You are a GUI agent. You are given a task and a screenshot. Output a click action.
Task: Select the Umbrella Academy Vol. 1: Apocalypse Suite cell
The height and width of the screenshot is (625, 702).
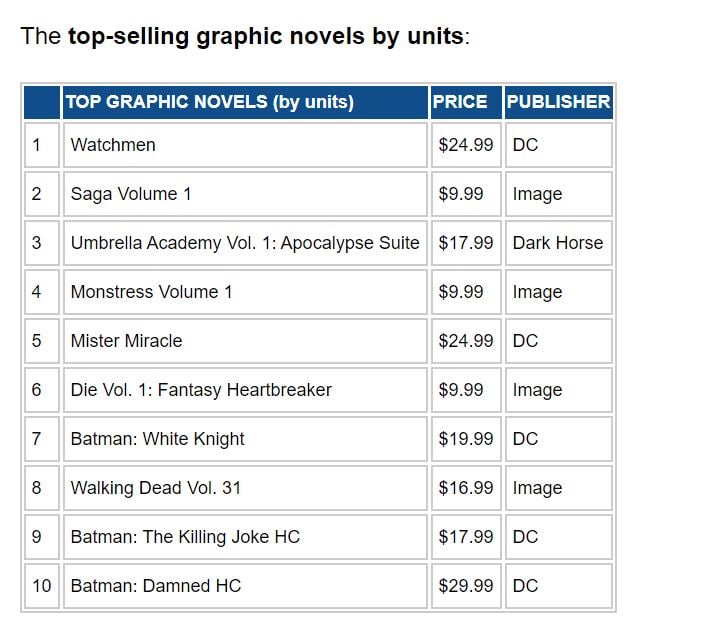[x=245, y=243]
